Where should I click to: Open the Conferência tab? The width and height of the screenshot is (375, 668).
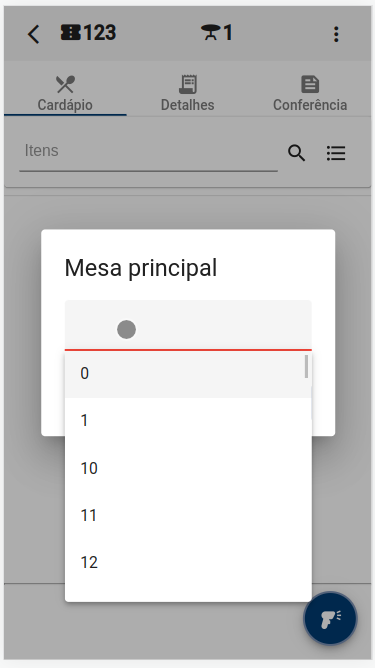[310, 93]
